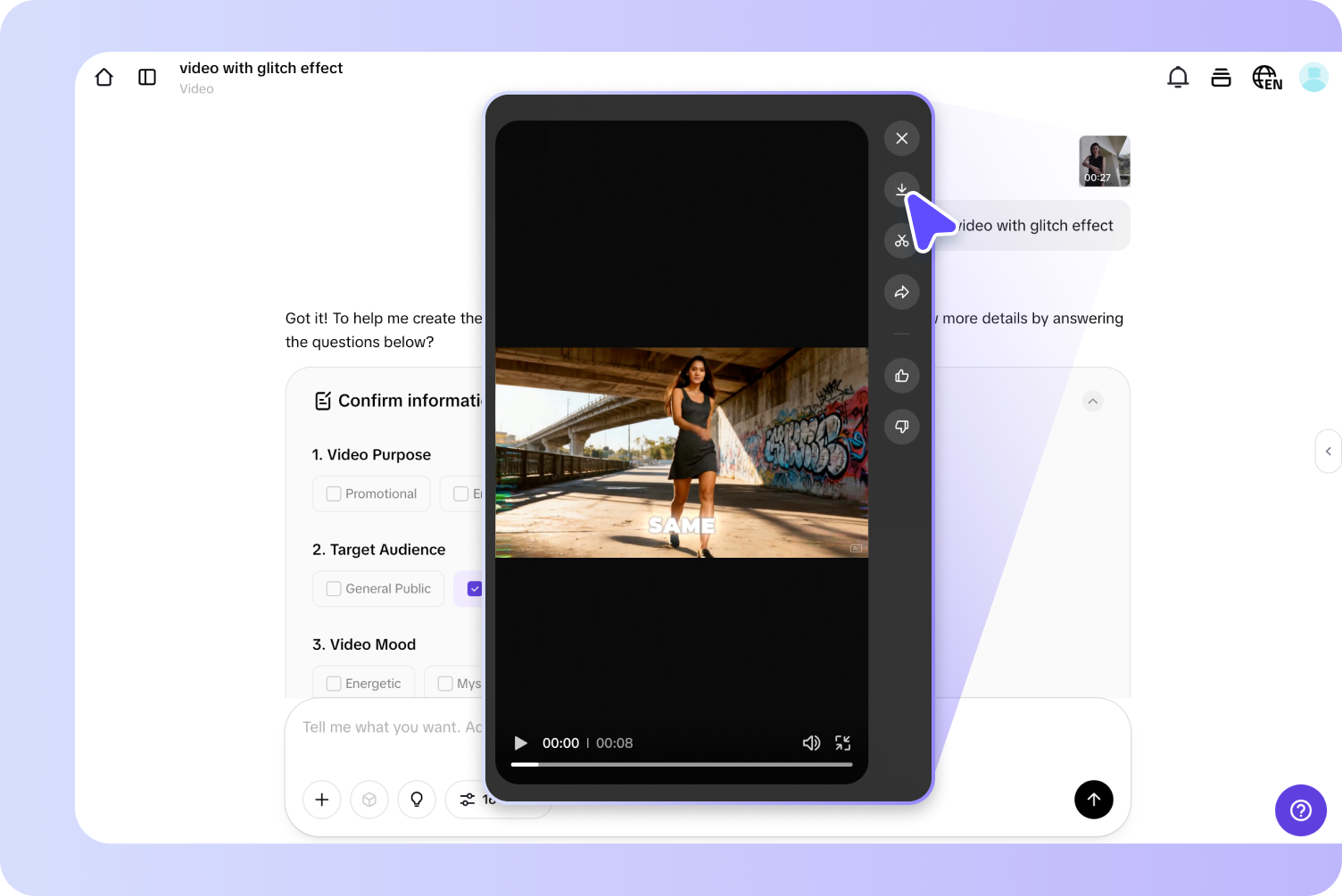Enable the Energetic video mood

click(x=333, y=683)
